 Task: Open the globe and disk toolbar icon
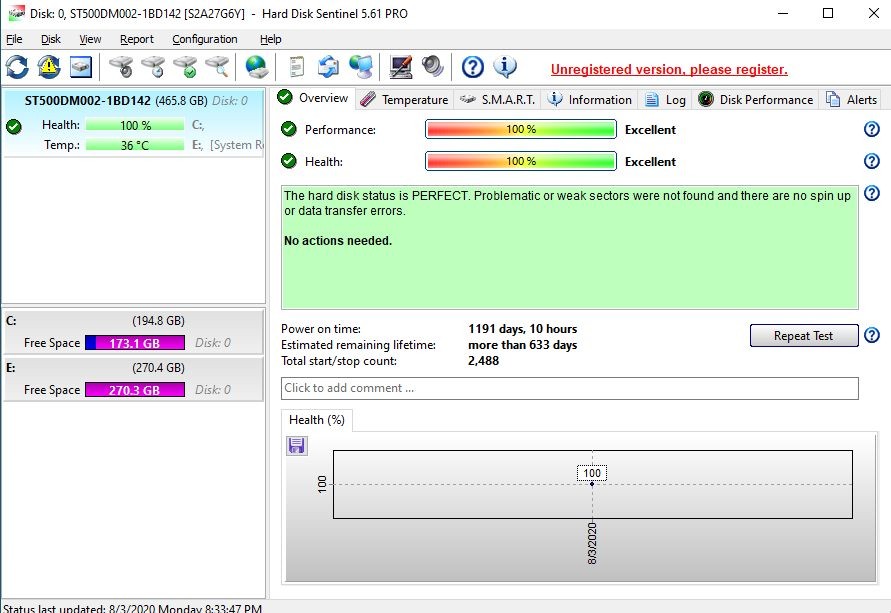[258, 67]
